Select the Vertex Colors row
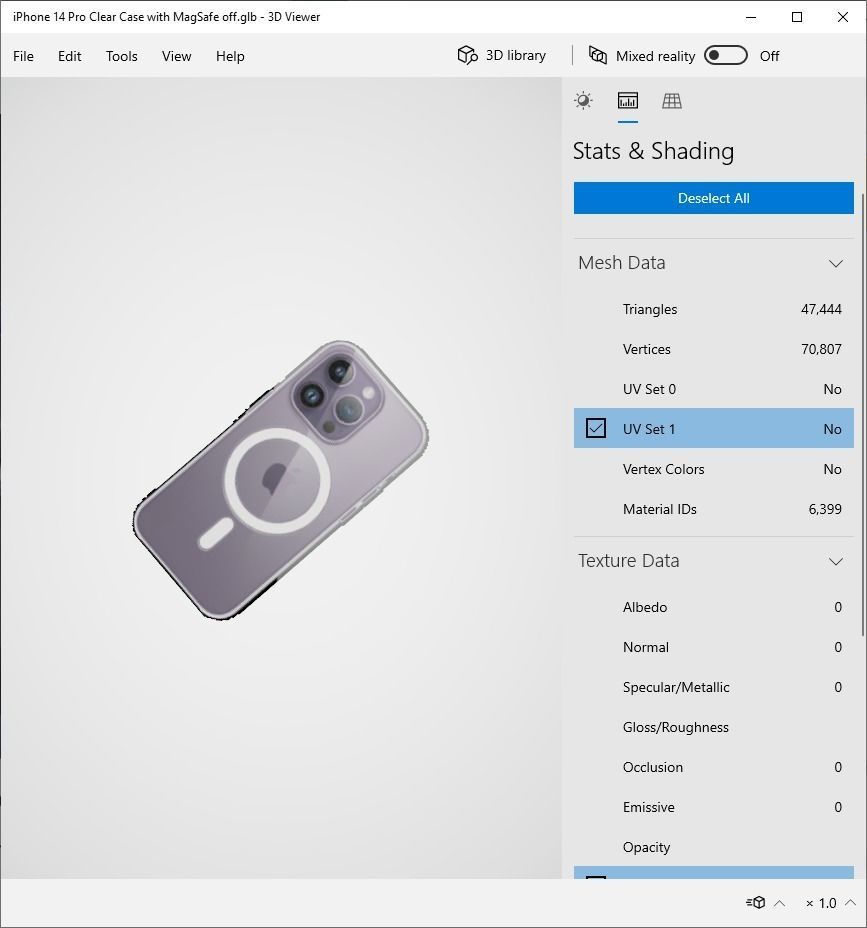This screenshot has width=867, height=928. tap(714, 469)
